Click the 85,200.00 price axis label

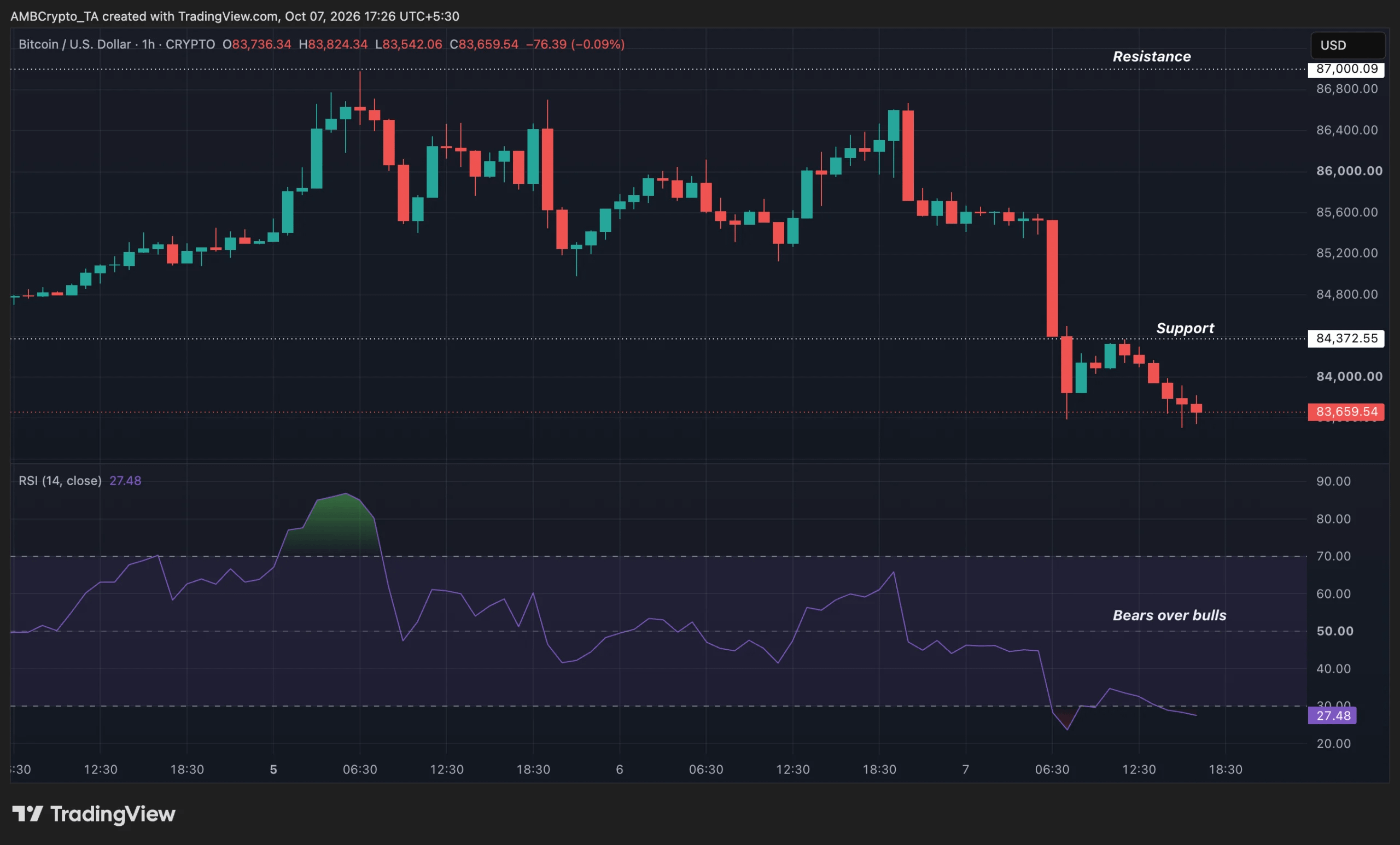pos(1346,253)
